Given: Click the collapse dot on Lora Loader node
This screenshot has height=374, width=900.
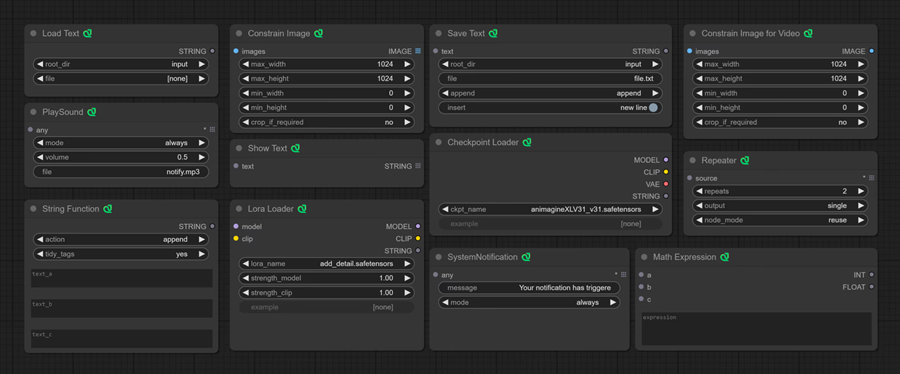Looking at the screenshot, I should click(239, 209).
